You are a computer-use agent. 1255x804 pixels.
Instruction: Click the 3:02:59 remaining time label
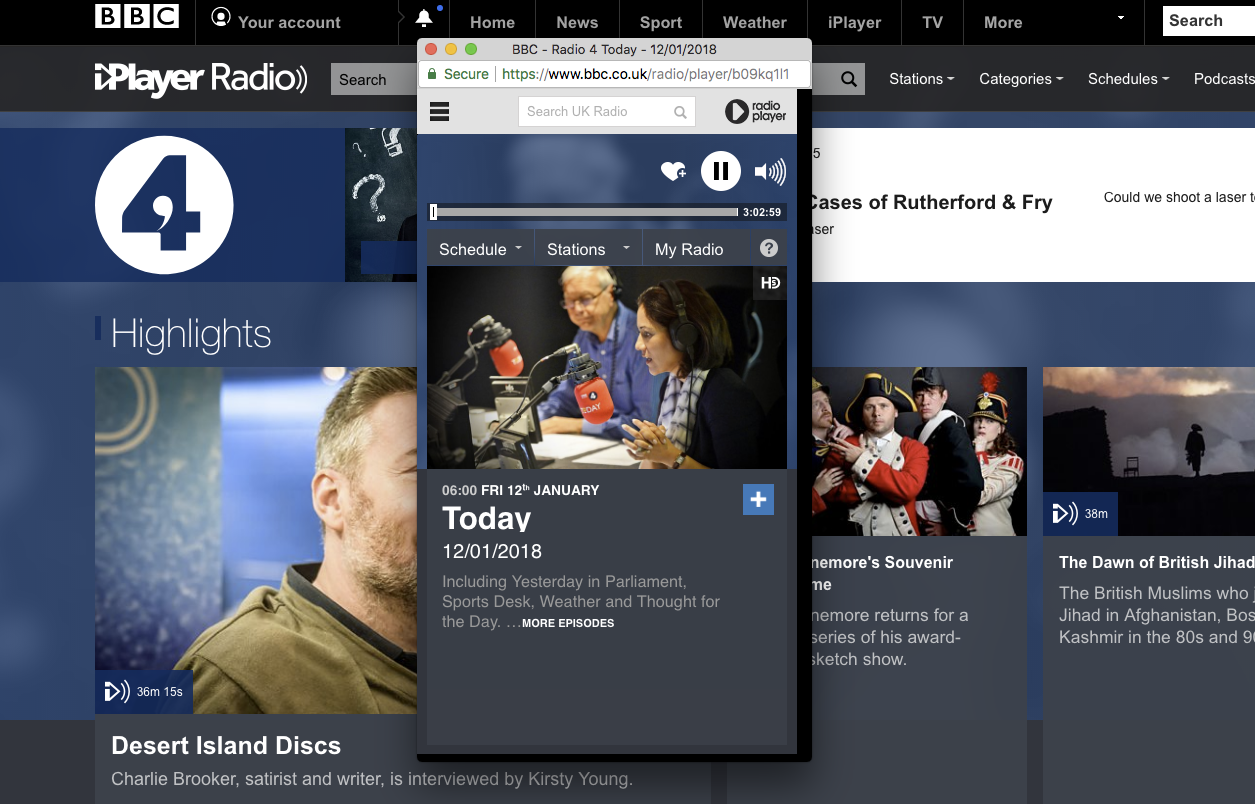tap(762, 212)
